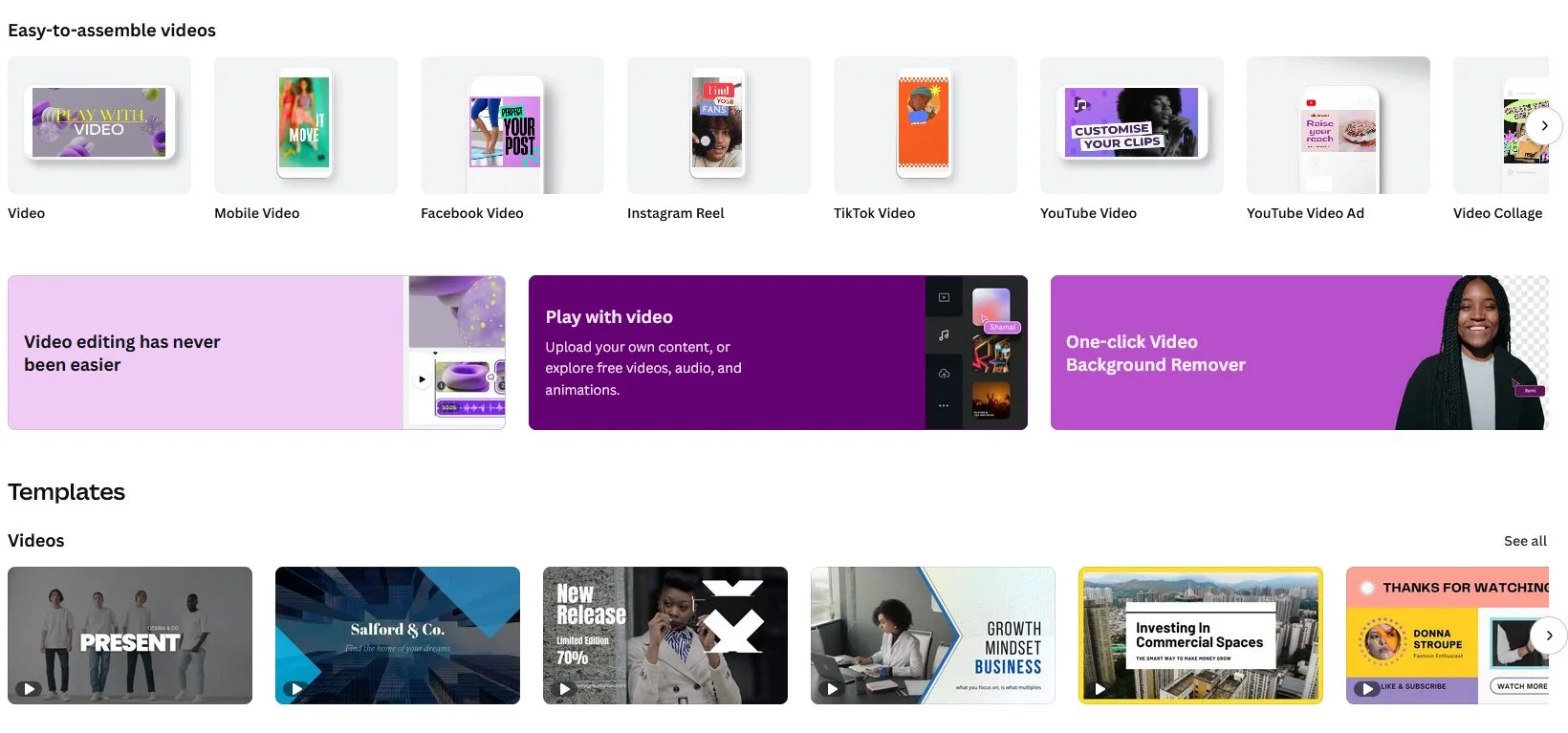Play the 'Growth Mindset Business' preview
The image size is (1568, 733).
[x=832, y=688]
